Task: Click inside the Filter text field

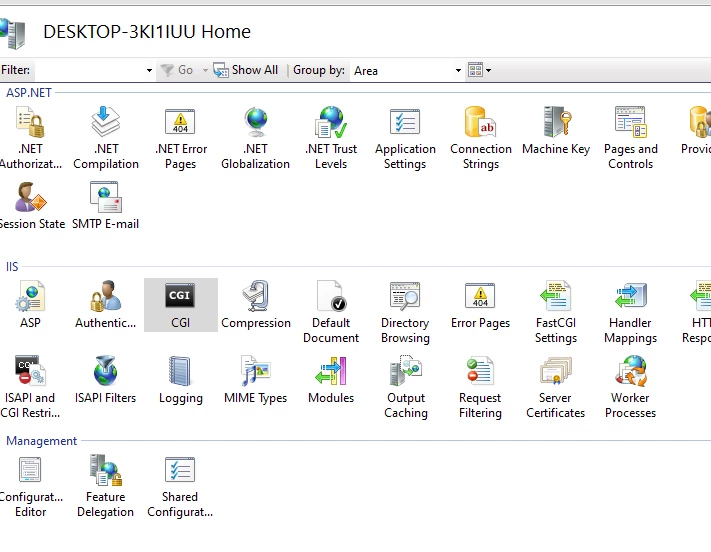Action: pos(89,70)
